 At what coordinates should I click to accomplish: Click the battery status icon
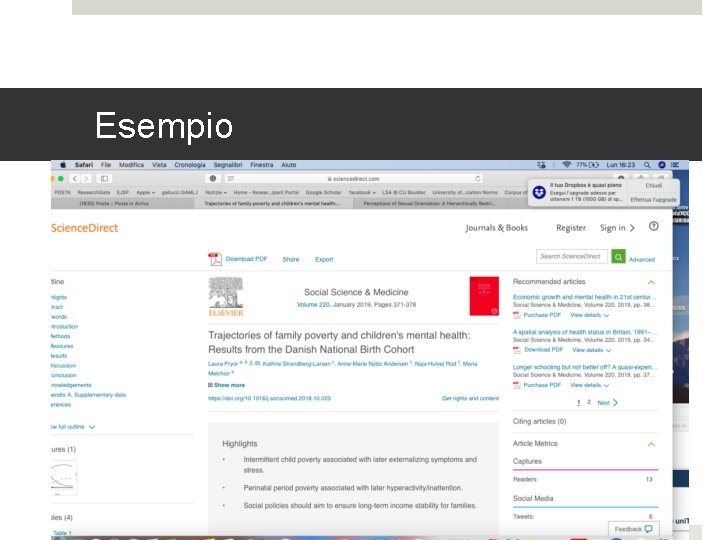(594, 165)
